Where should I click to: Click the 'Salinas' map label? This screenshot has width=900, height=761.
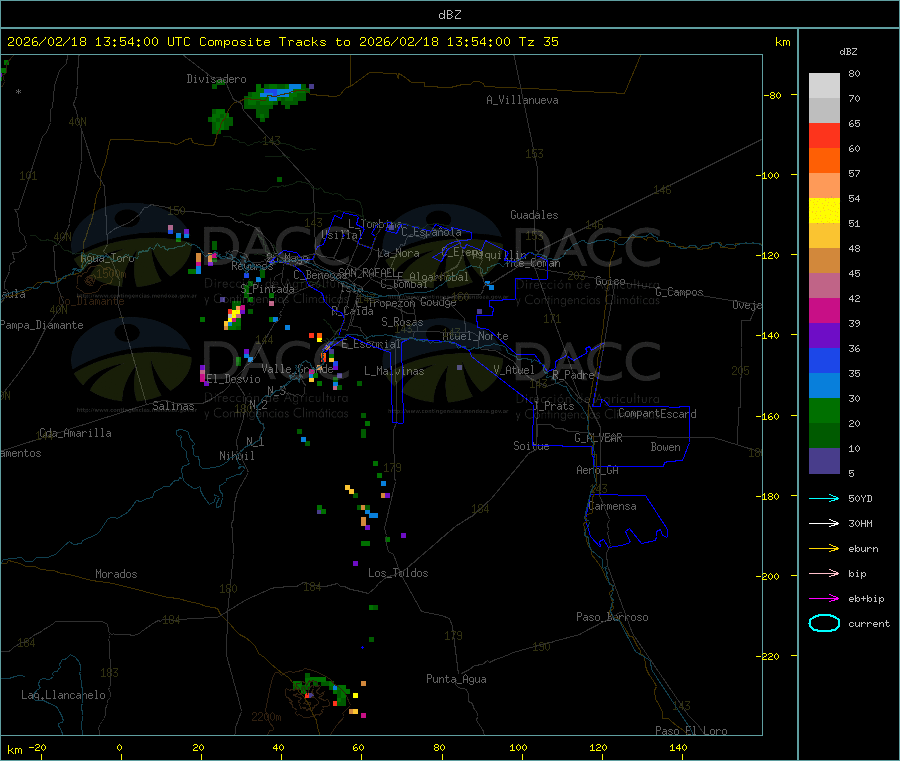coord(173,406)
